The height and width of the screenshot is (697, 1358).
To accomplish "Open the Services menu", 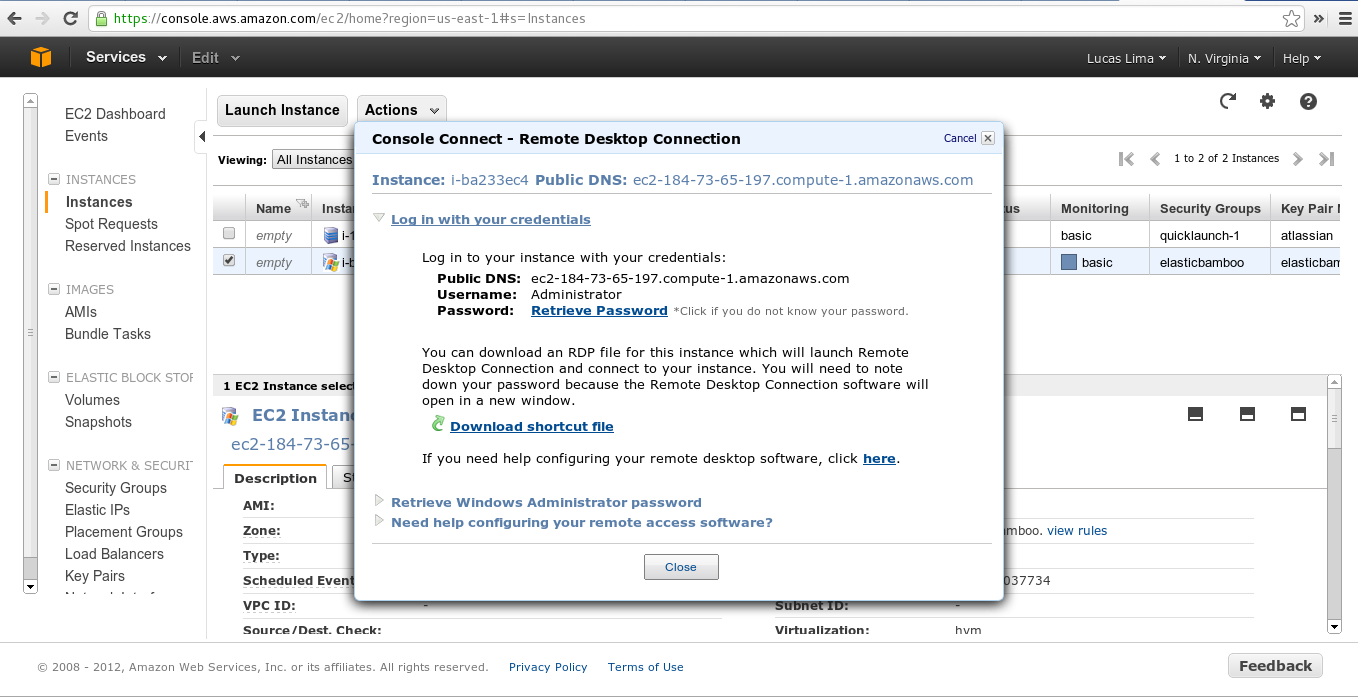I will (126, 57).
